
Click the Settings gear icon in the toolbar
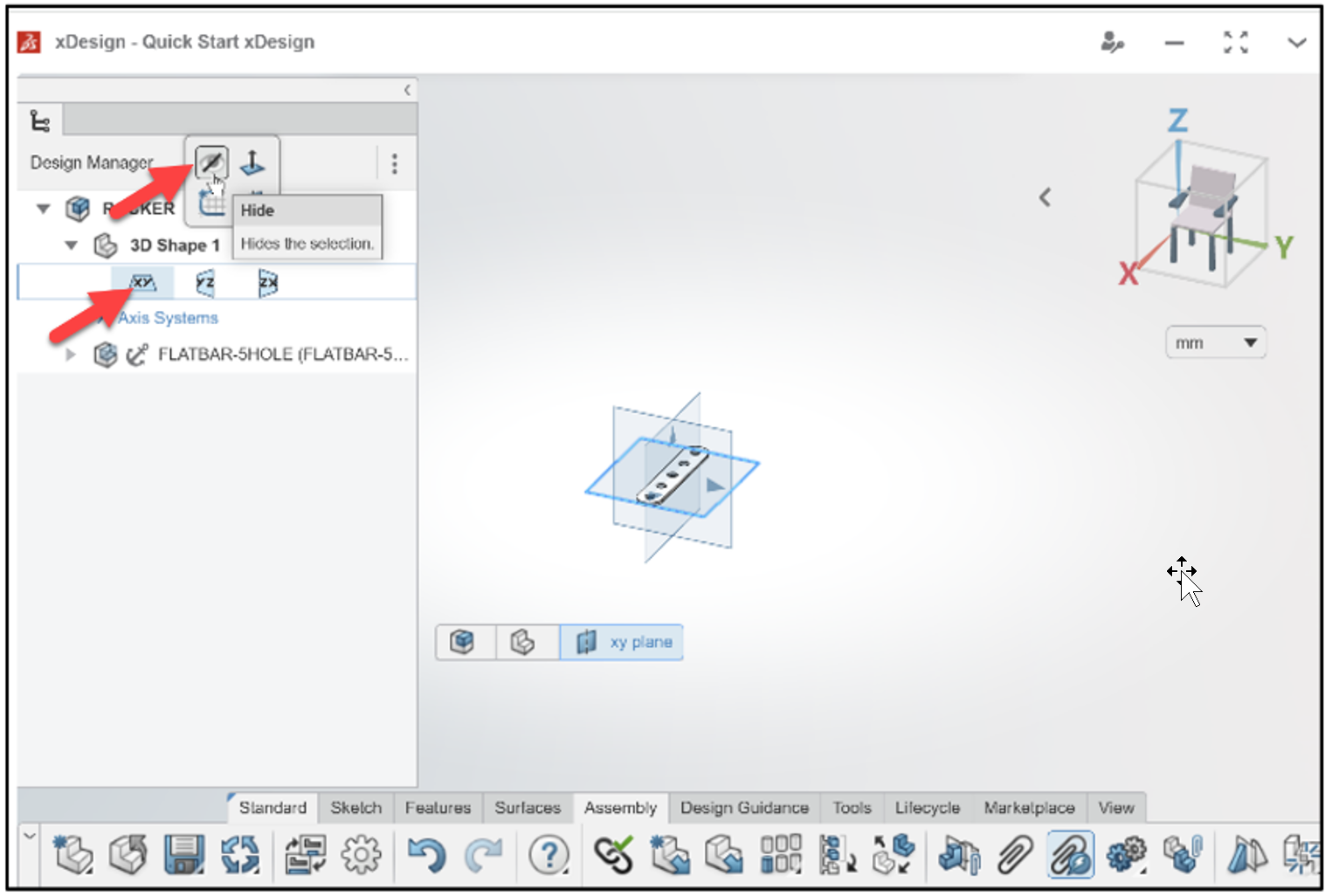pyautogui.click(x=362, y=854)
